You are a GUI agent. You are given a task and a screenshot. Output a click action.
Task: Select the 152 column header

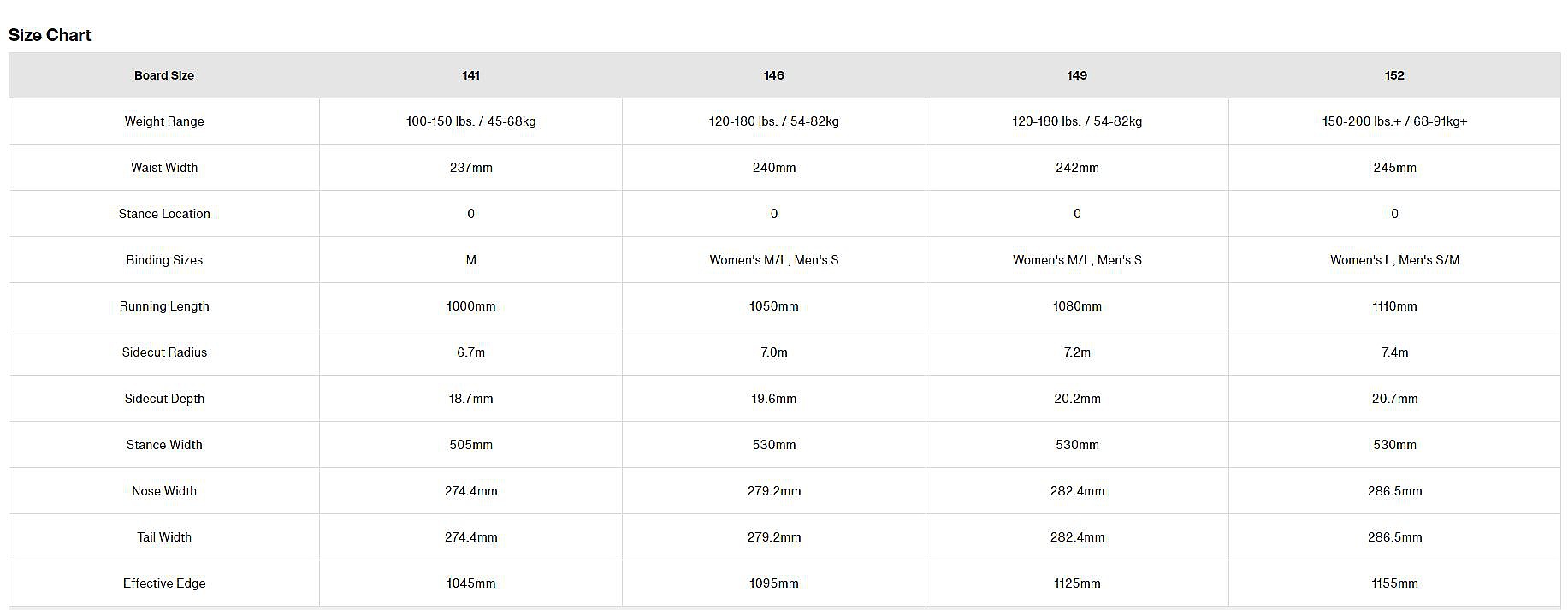[1394, 75]
